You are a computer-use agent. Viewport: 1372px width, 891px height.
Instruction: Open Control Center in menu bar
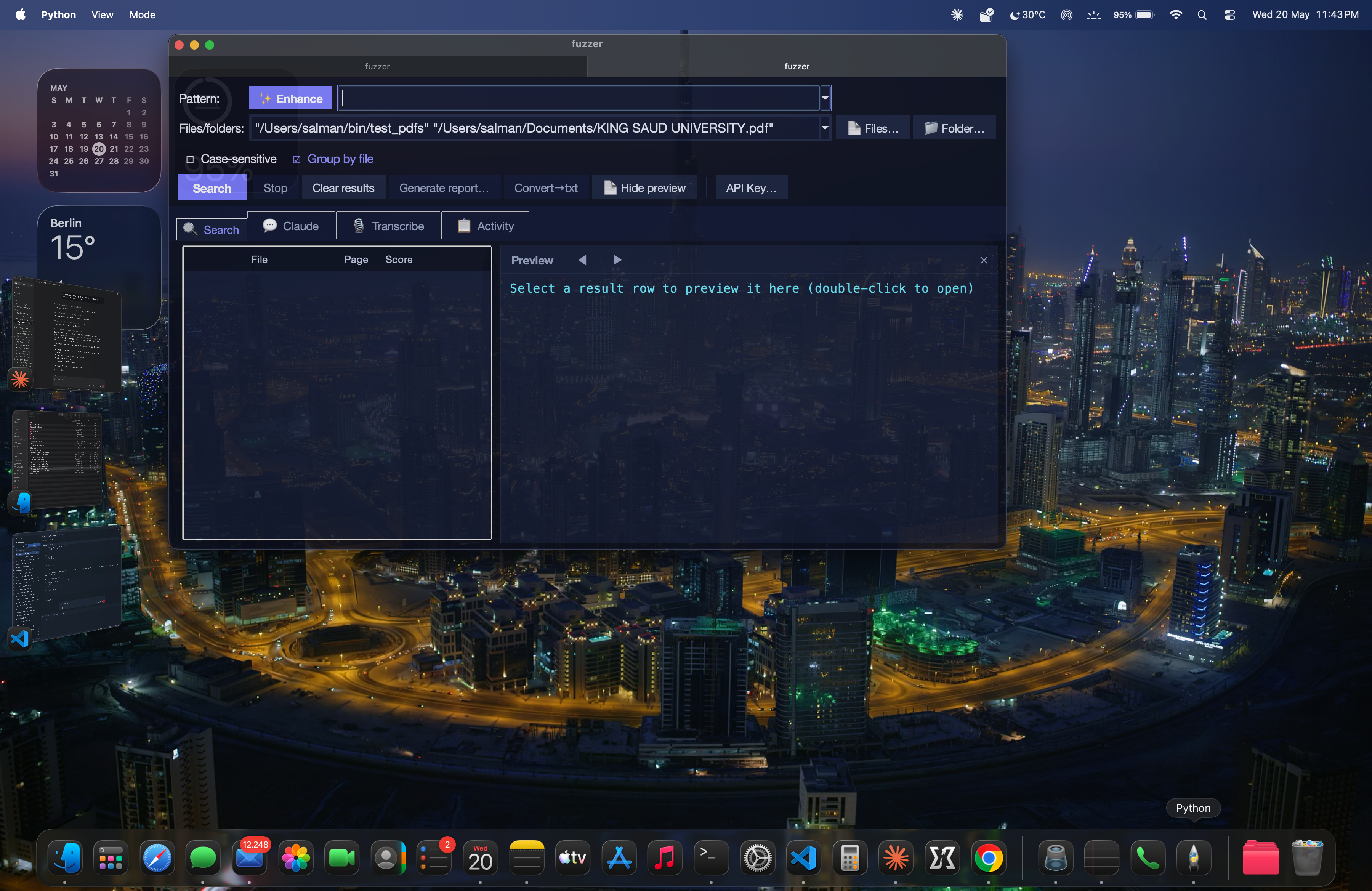[1229, 15]
